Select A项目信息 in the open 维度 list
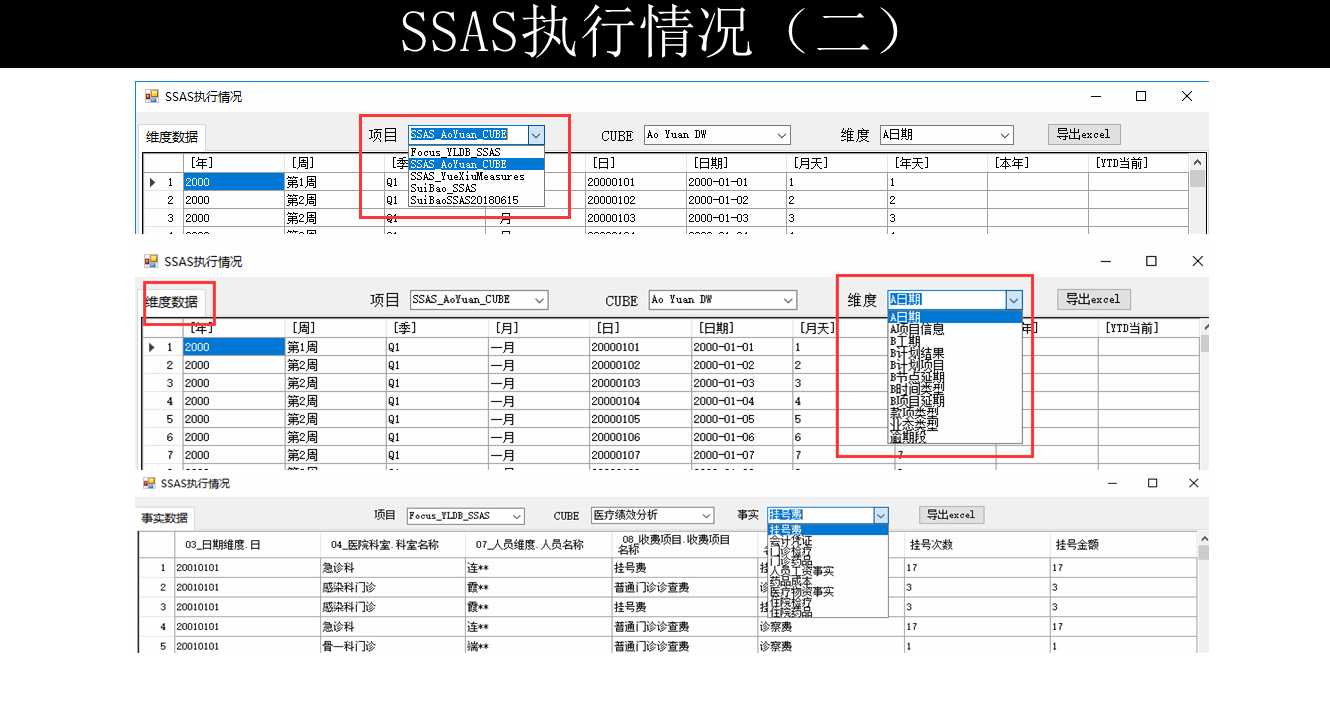Screen dimensions: 1330x720 click(954, 329)
